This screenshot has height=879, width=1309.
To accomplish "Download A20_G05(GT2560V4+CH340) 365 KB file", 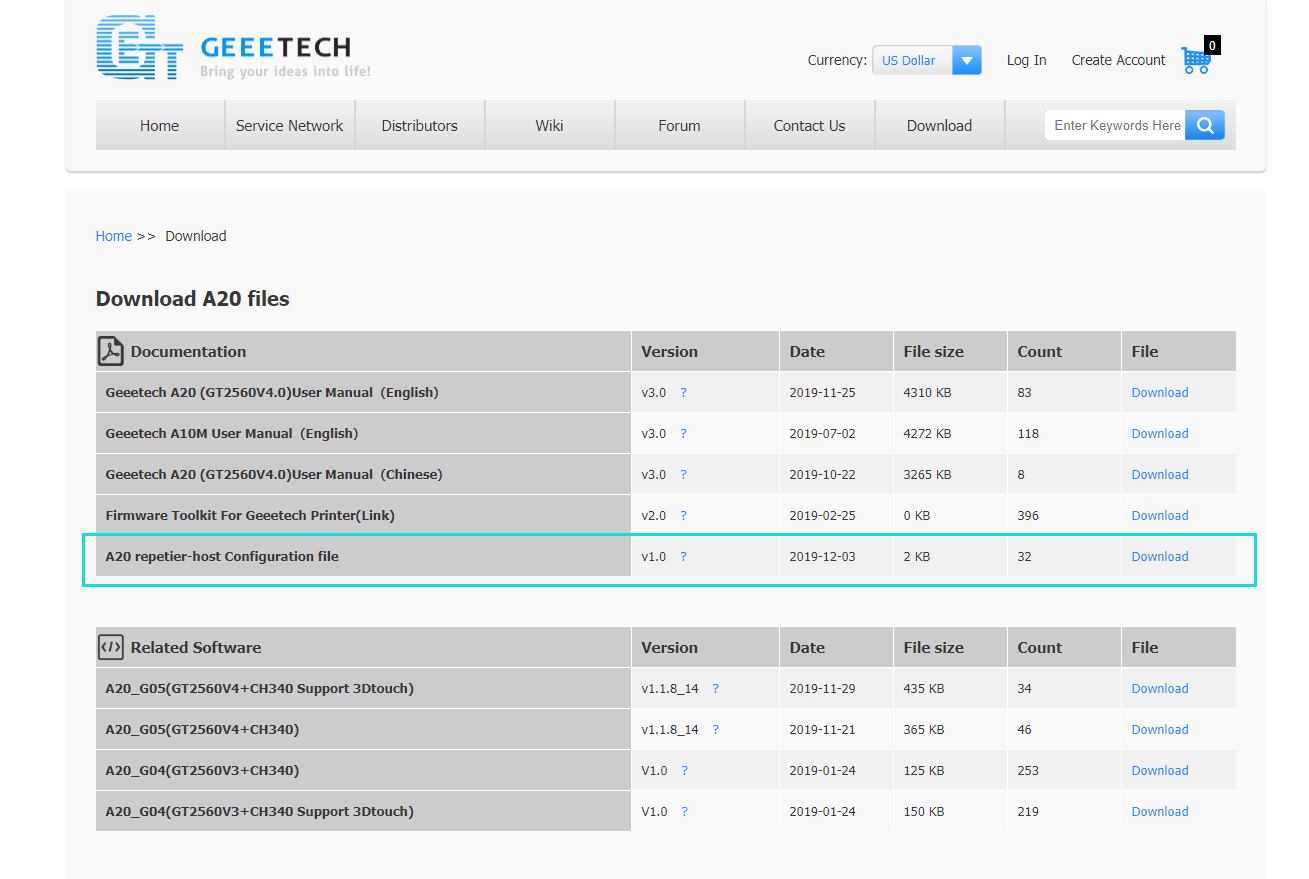I will tap(1160, 729).
